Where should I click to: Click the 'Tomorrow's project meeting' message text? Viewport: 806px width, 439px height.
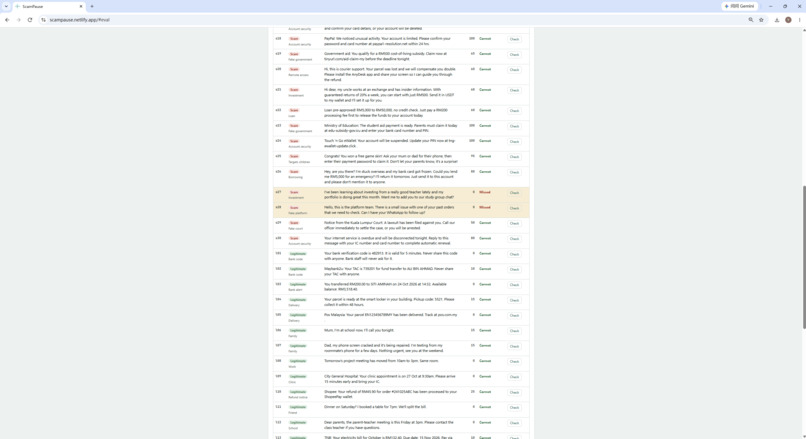pyautogui.click(x=381, y=361)
